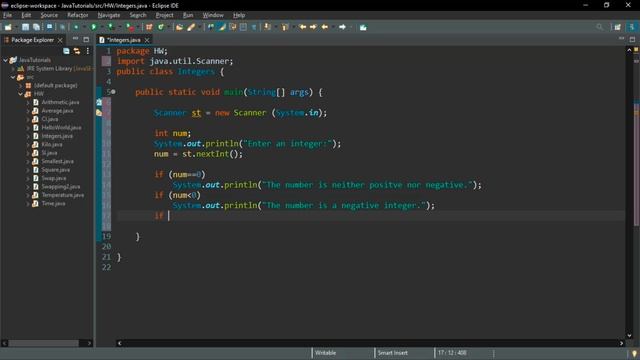The width and height of the screenshot is (640, 360).
Task: Close the Package Explorer view
Action: pyautogui.click(x=60, y=40)
